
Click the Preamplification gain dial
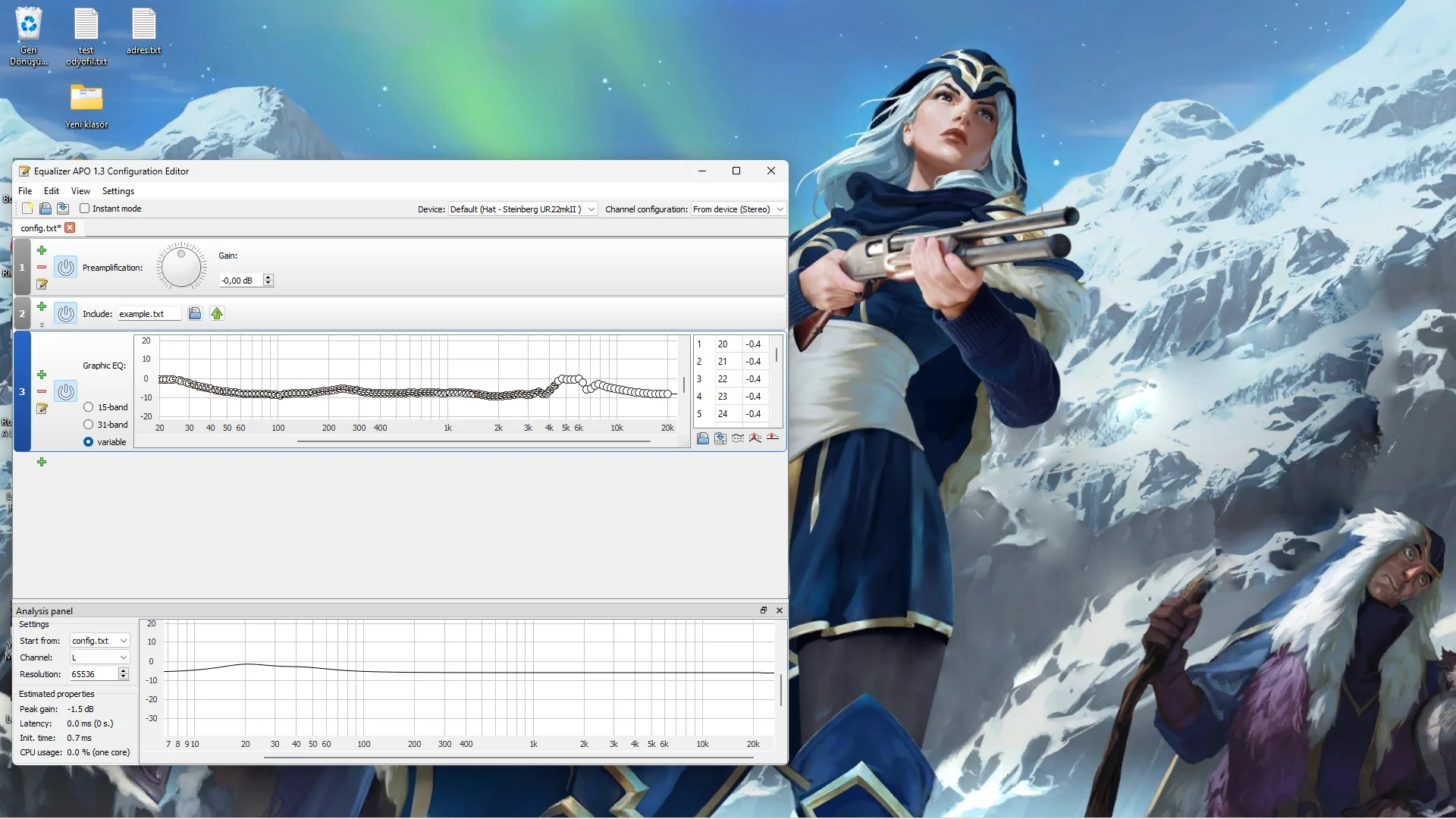click(181, 267)
